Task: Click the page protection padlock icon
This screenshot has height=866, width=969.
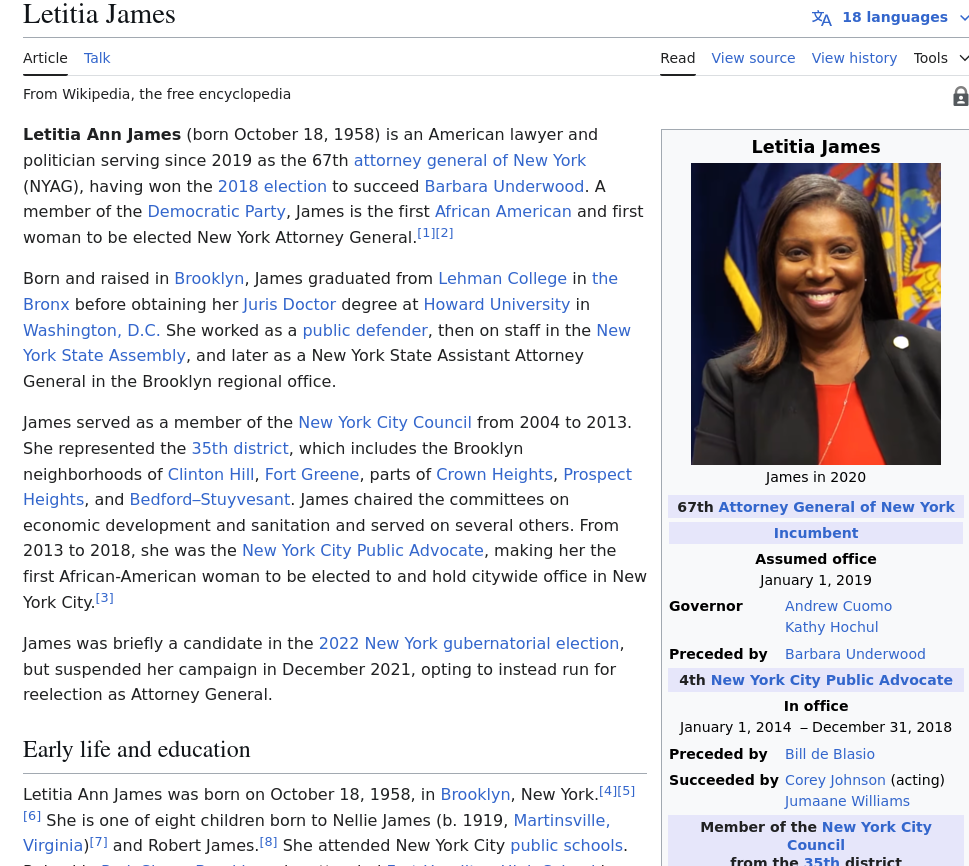Action: pos(960,96)
